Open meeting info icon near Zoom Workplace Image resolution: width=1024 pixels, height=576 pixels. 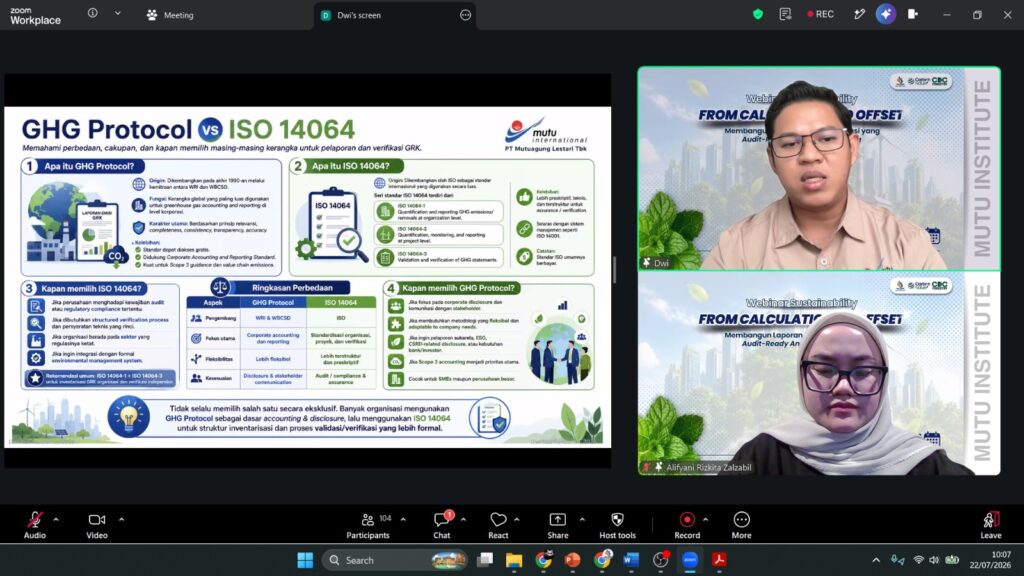pos(93,13)
